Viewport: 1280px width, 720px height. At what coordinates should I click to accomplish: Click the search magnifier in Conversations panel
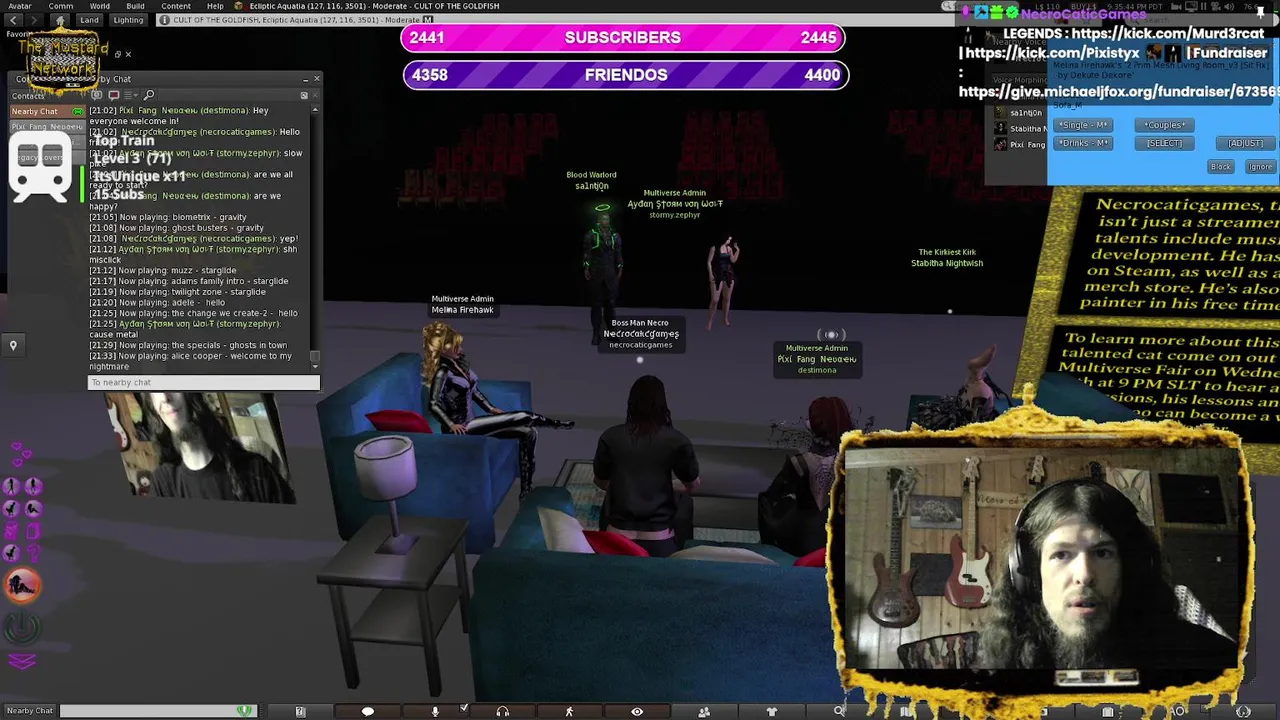(x=149, y=95)
